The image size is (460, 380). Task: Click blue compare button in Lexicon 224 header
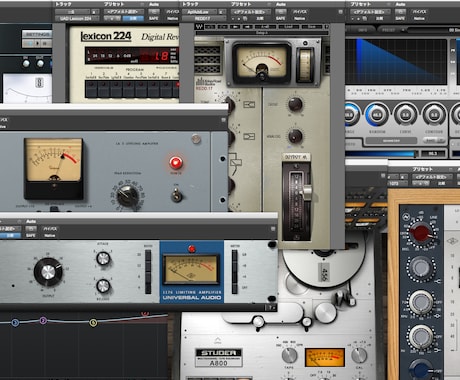[133, 18]
